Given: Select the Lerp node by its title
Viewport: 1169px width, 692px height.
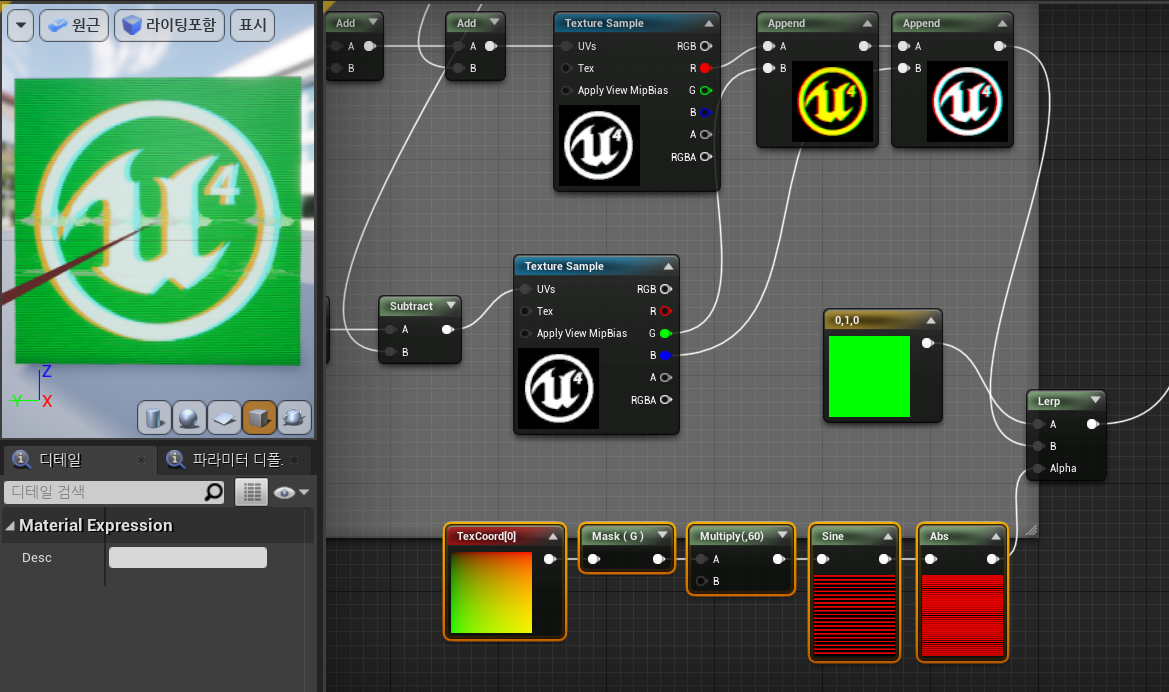Looking at the screenshot, I should (1048, 401).
